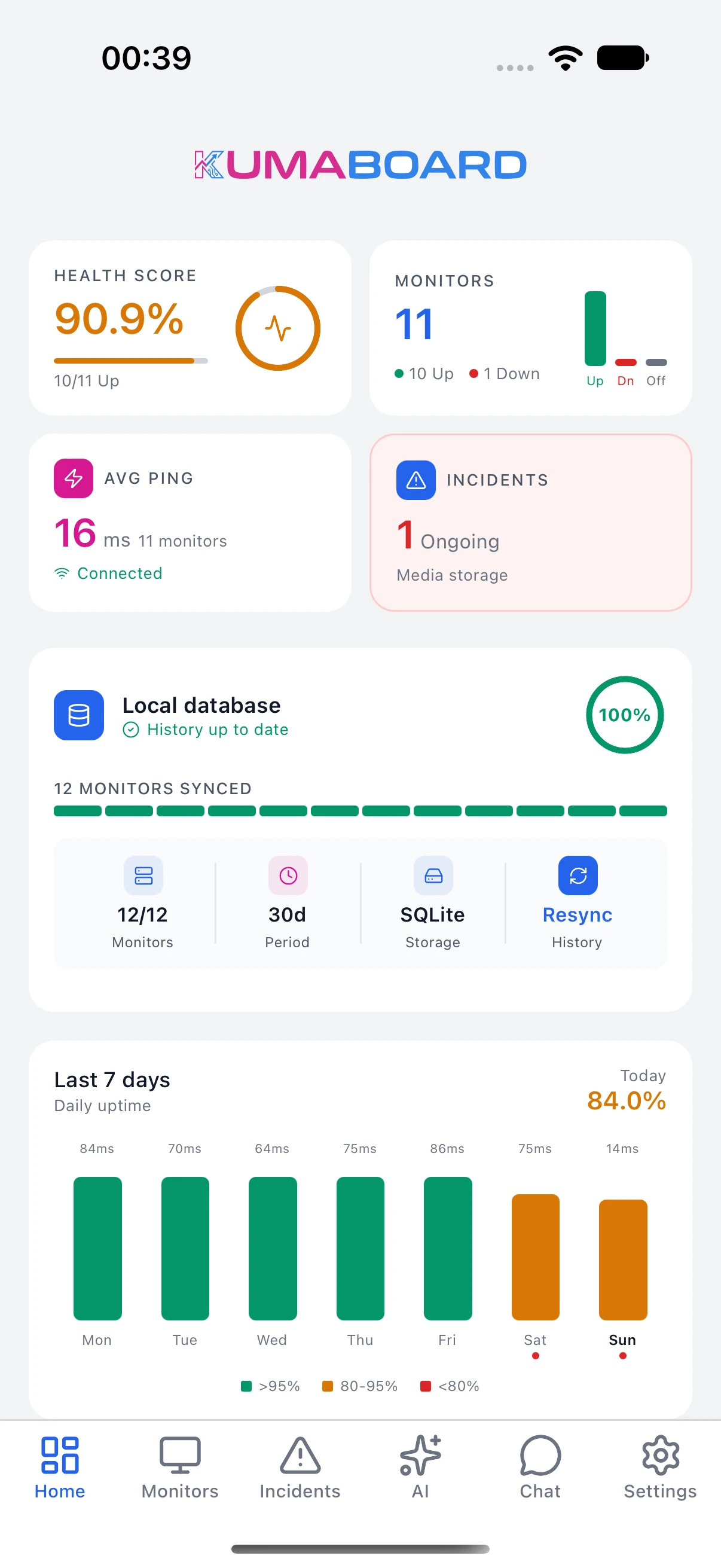721x1568 pixels.
Task: Tap the '90.9%' health score value
Action: coord(118,319)
